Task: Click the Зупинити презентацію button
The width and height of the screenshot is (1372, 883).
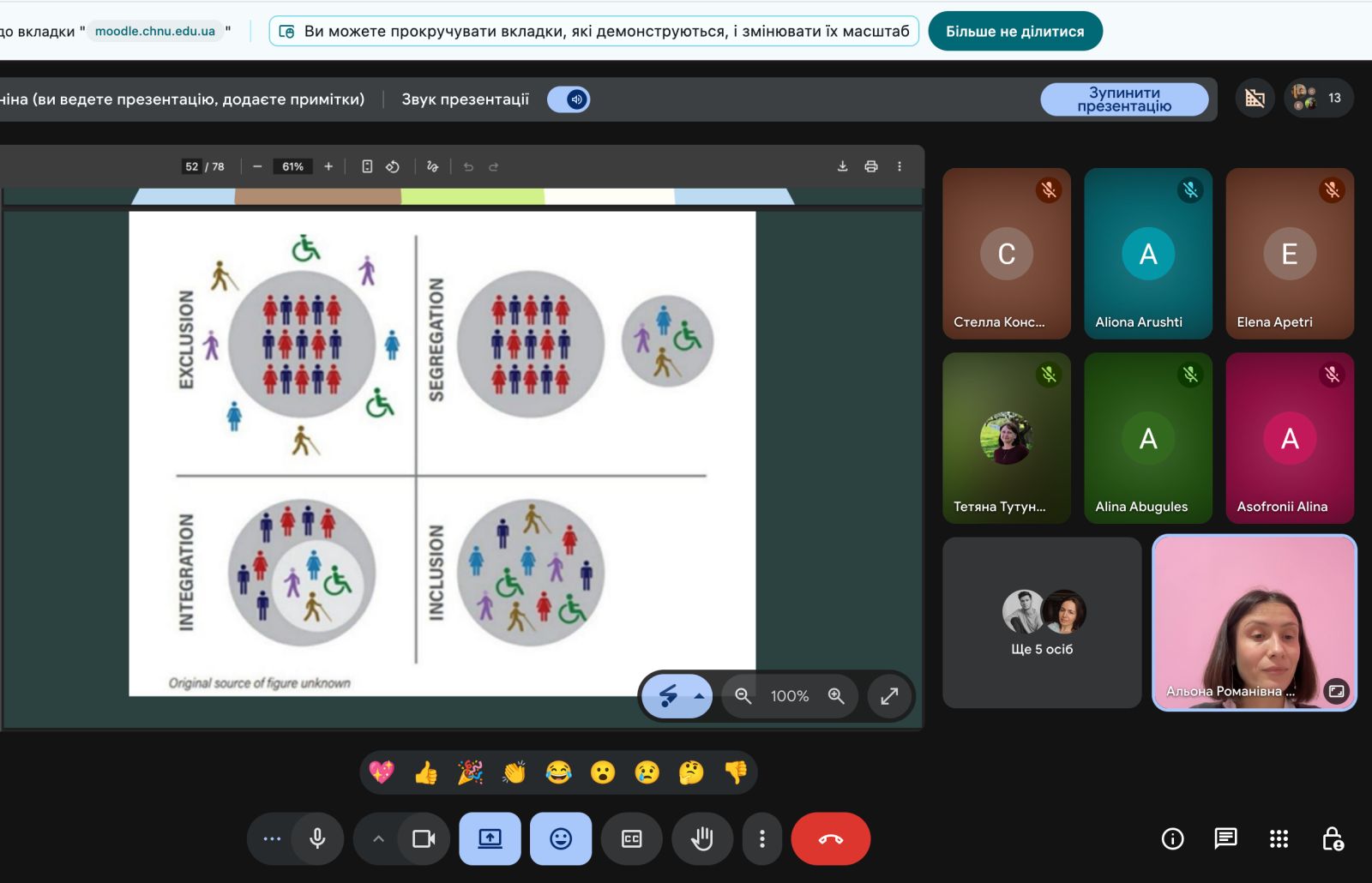Action: (x=1124, y=99)
